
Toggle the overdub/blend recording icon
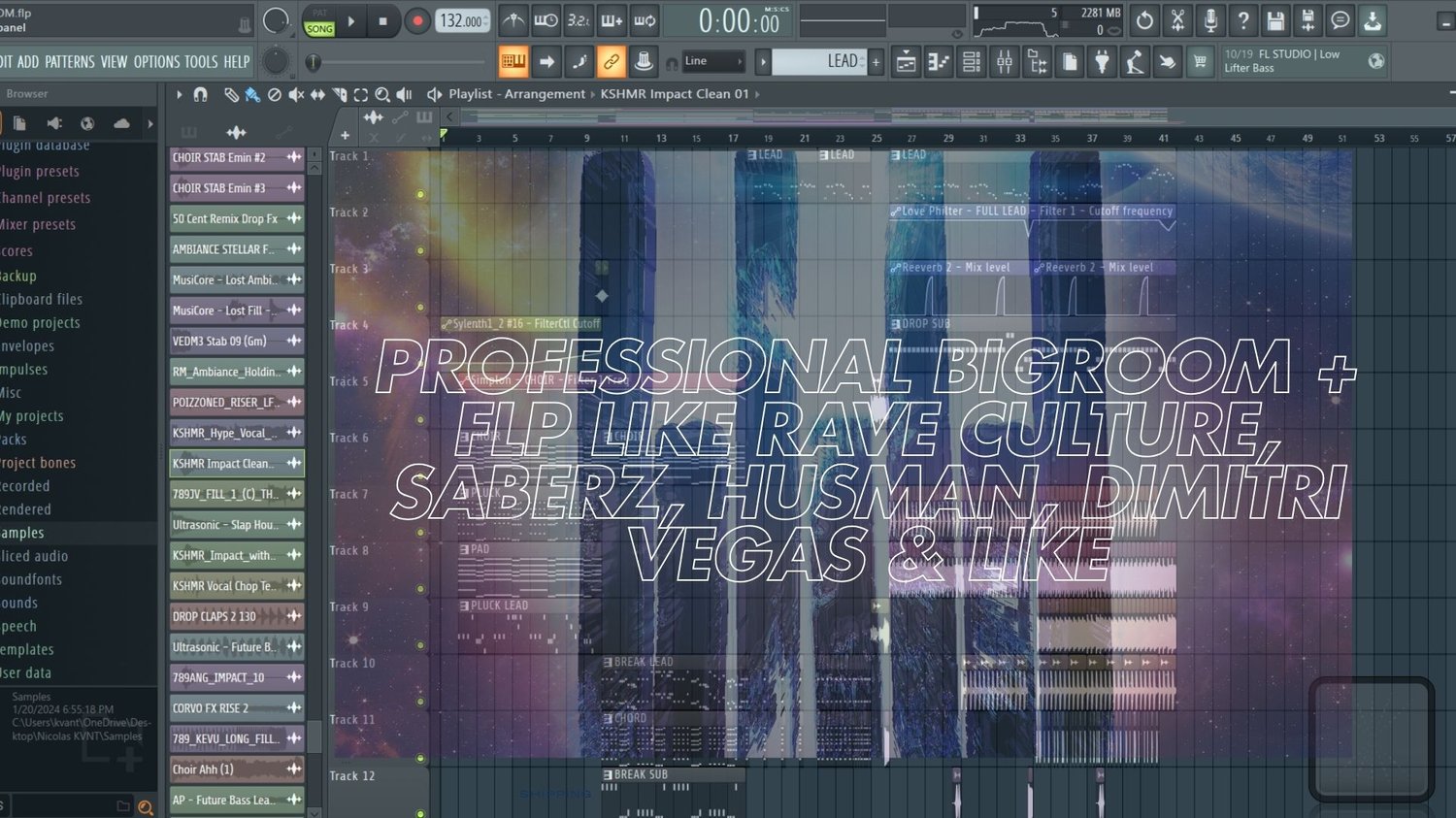pyautogui.click(x=612, y=20)
